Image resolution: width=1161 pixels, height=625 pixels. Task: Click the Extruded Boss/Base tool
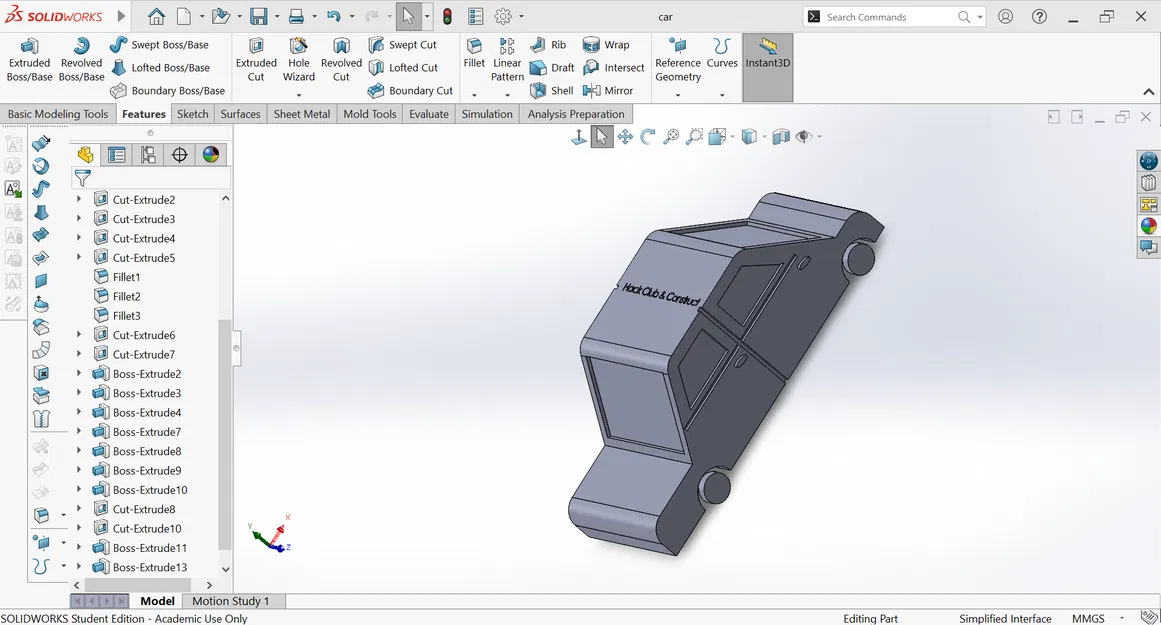click(x=29, y=60)
